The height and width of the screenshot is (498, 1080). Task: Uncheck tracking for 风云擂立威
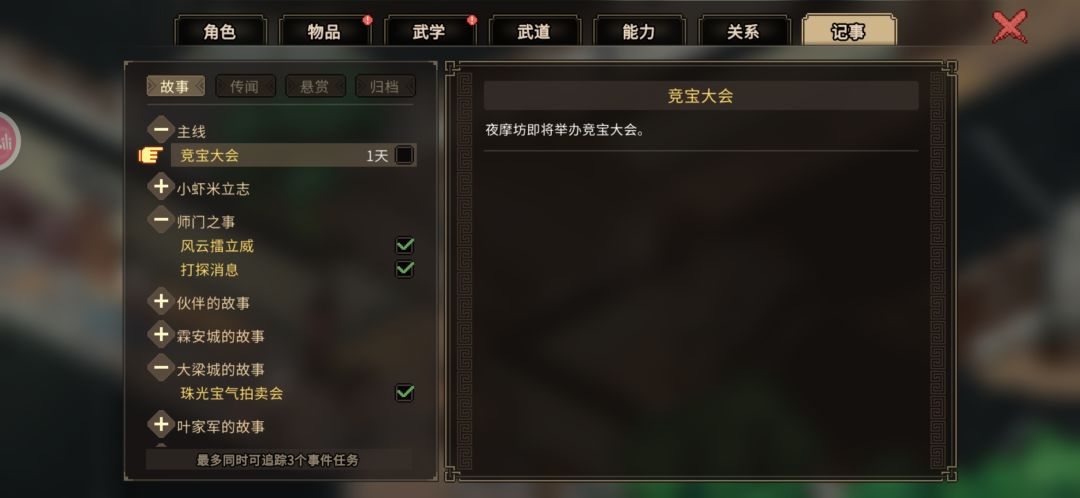tap(404, 245)
